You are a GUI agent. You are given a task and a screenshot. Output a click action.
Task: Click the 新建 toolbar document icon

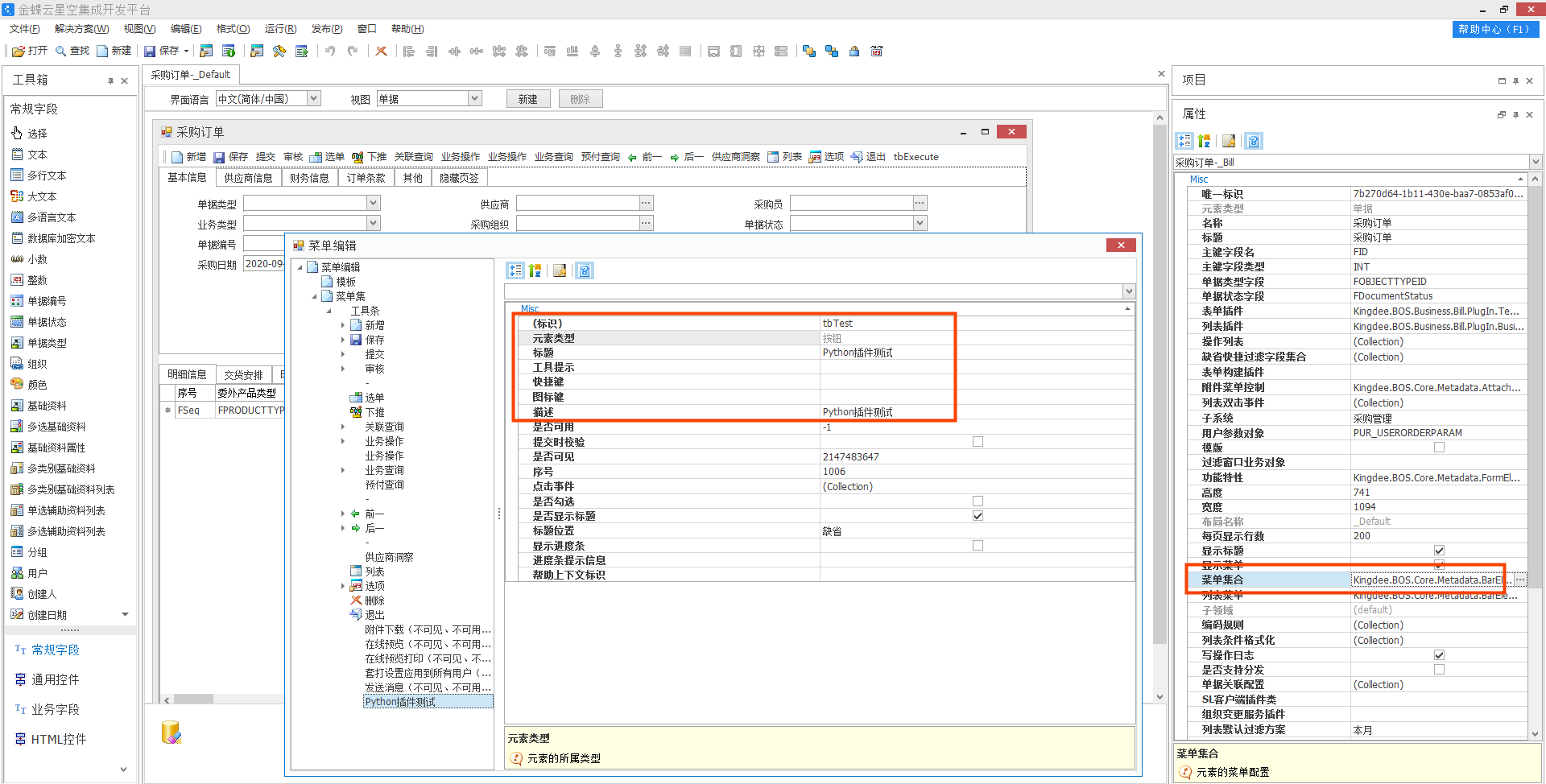coord(102,51)
